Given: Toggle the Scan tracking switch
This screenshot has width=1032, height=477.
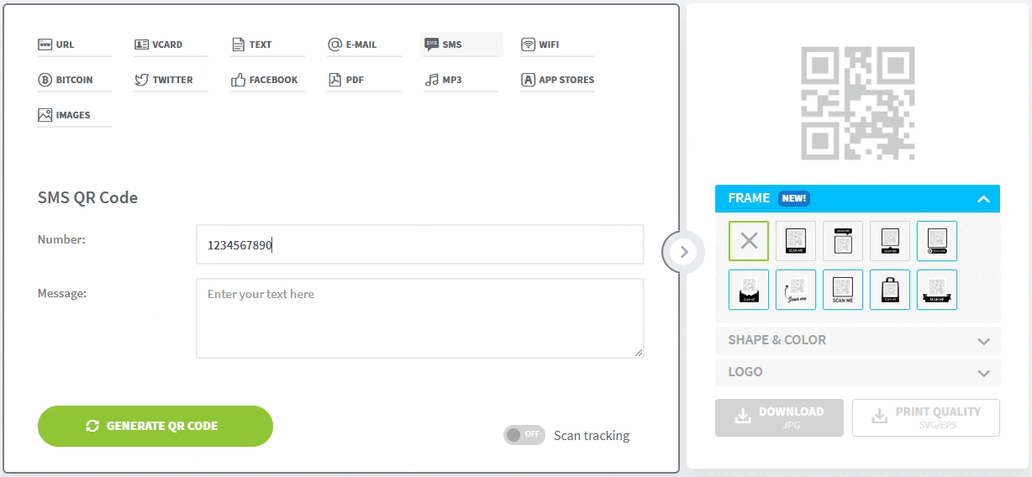Looking at the screenshot, I should tap(524, 435).
